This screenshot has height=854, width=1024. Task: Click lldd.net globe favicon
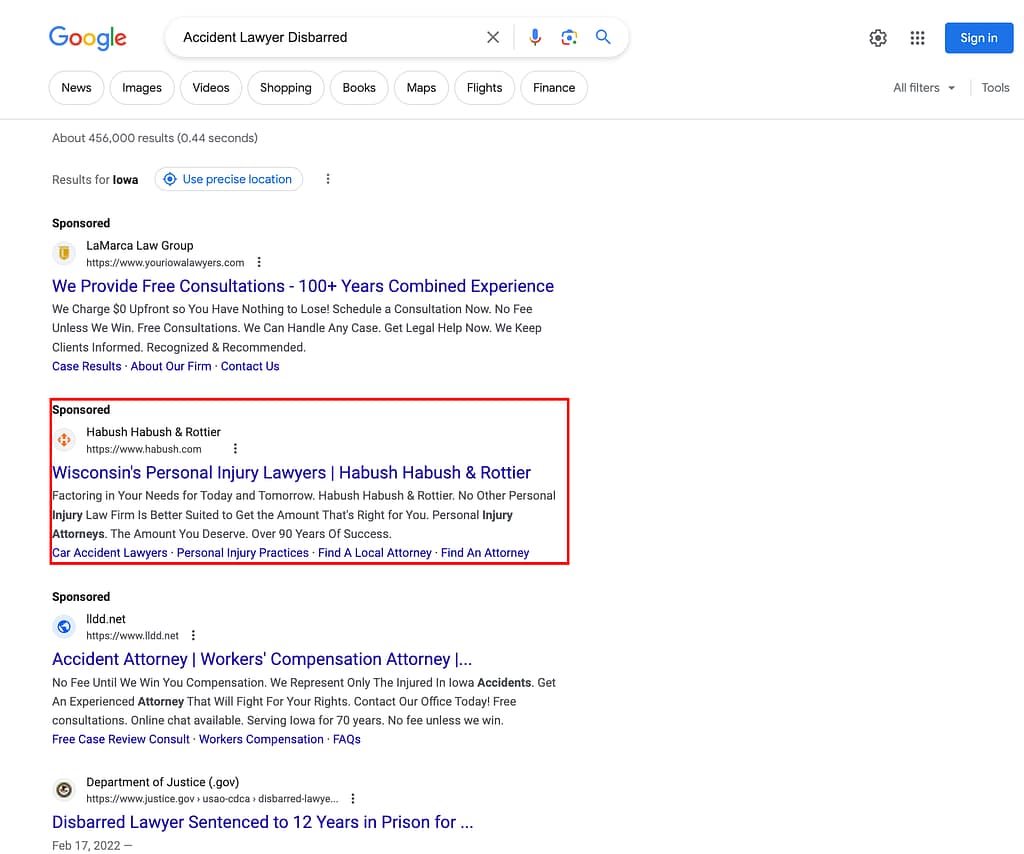[64, 627]
